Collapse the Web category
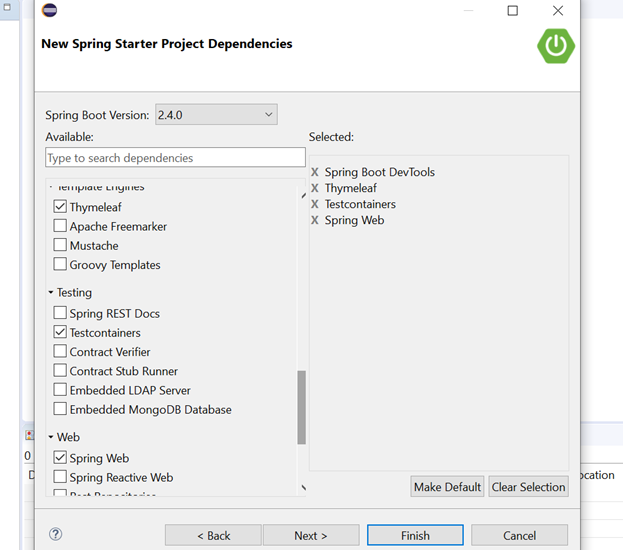623x550 pixels. [51, 437]
